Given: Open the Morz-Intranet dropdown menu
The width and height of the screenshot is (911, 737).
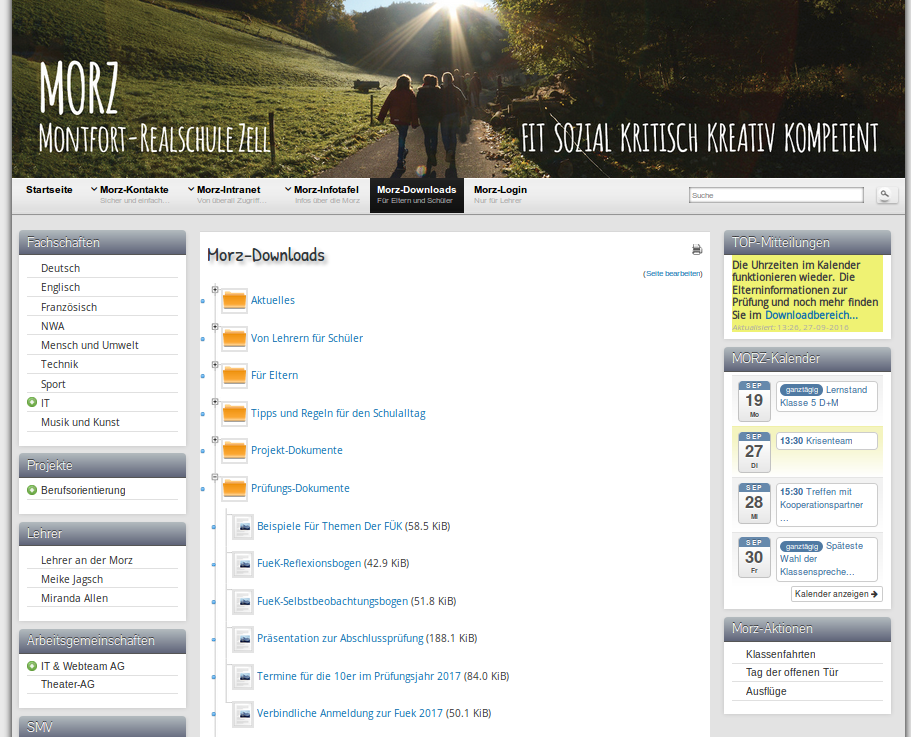Looking at the screenshot, I should pos(227,195).
